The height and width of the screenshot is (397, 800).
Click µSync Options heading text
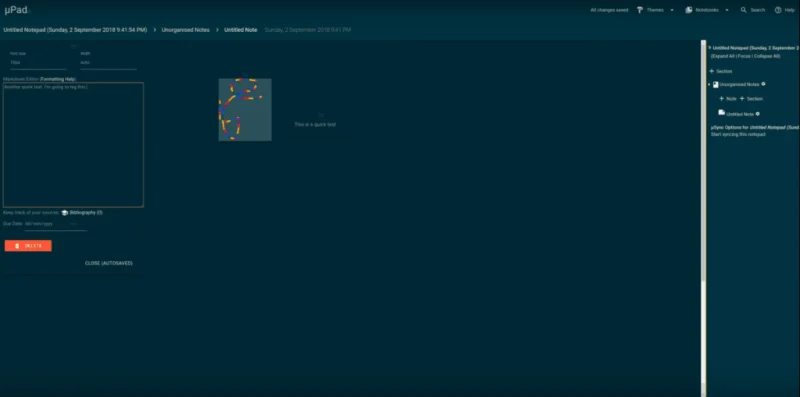point(755,127)
